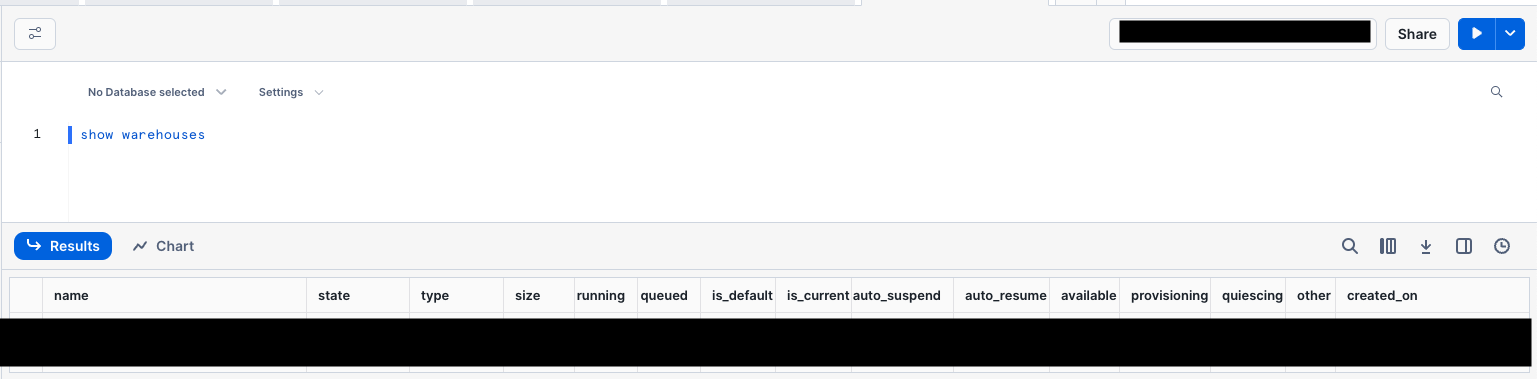Search results using the magnifier icon

click(1350, 246)
